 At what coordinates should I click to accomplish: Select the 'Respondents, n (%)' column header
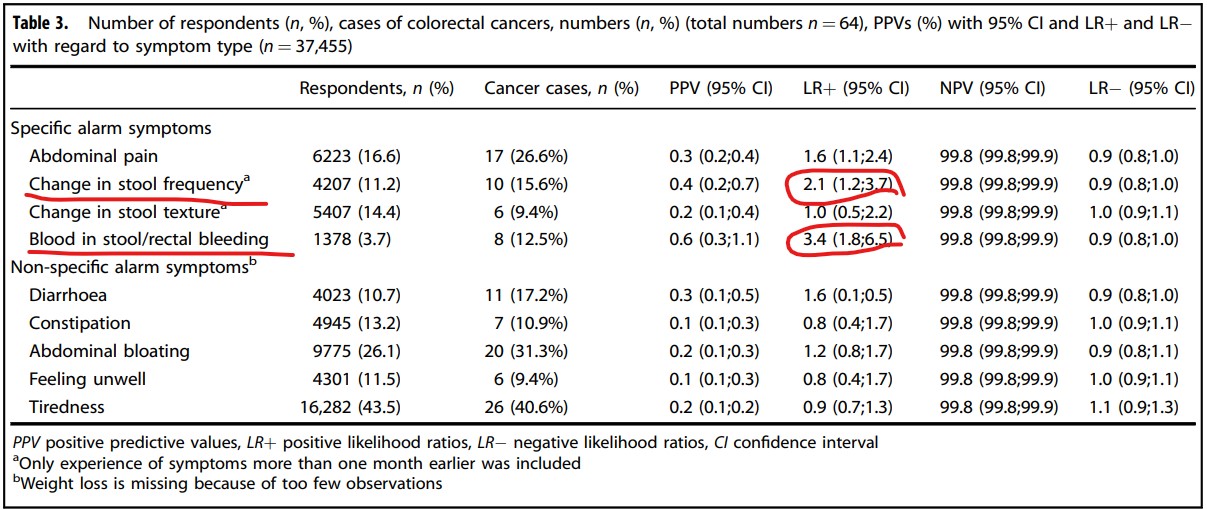(x=376, y=88)
